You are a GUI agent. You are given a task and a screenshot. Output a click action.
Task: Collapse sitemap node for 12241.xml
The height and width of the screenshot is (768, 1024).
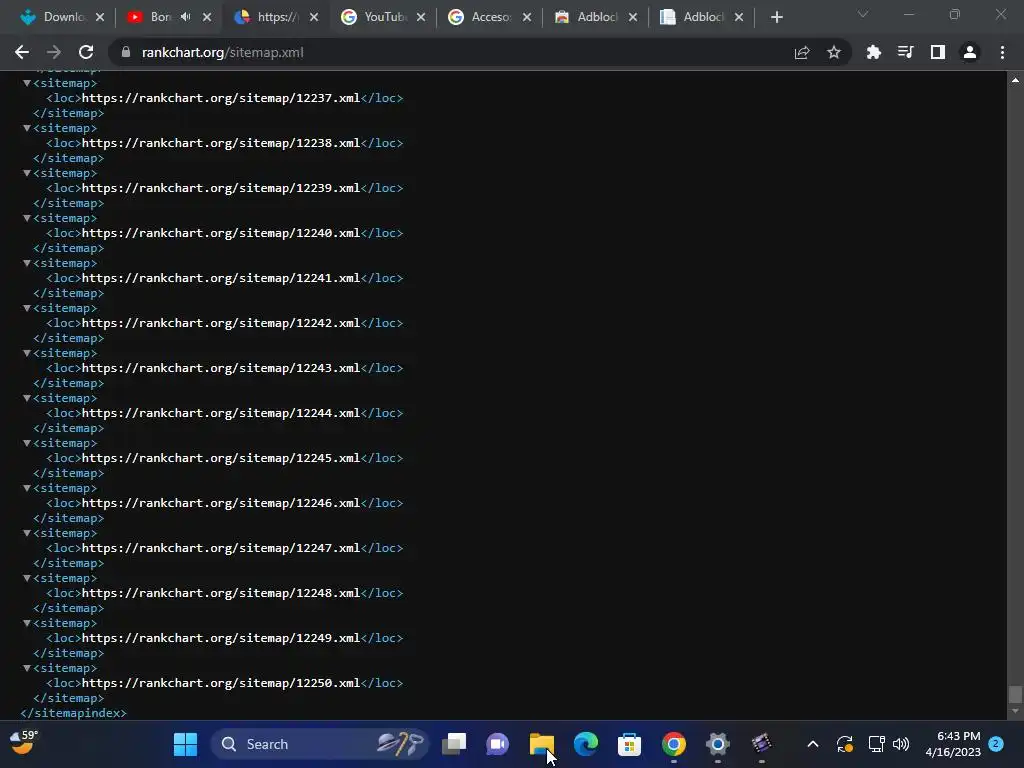(x=27, y=263)
